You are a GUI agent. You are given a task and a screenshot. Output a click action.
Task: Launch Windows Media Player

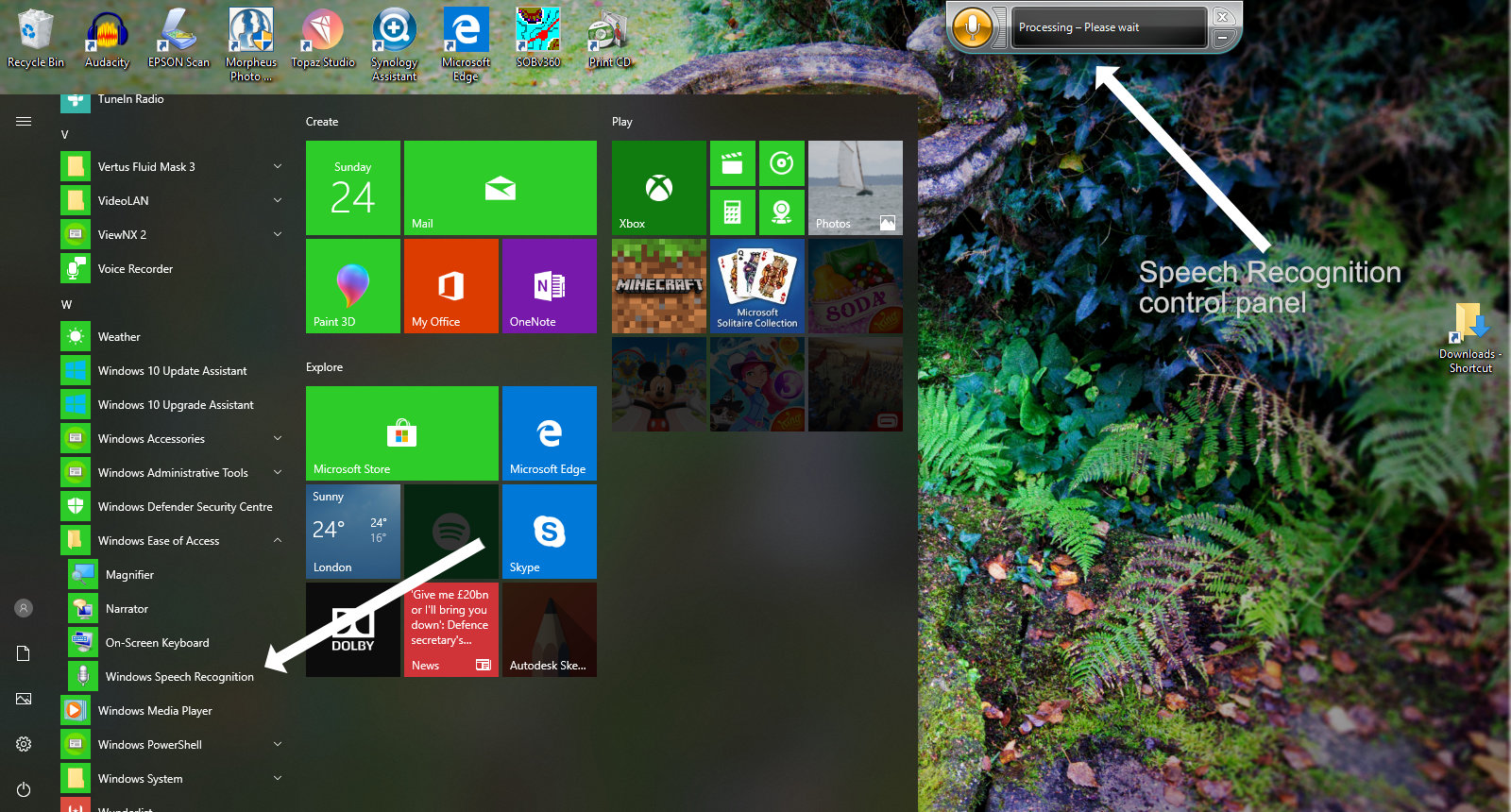[174, 710]
